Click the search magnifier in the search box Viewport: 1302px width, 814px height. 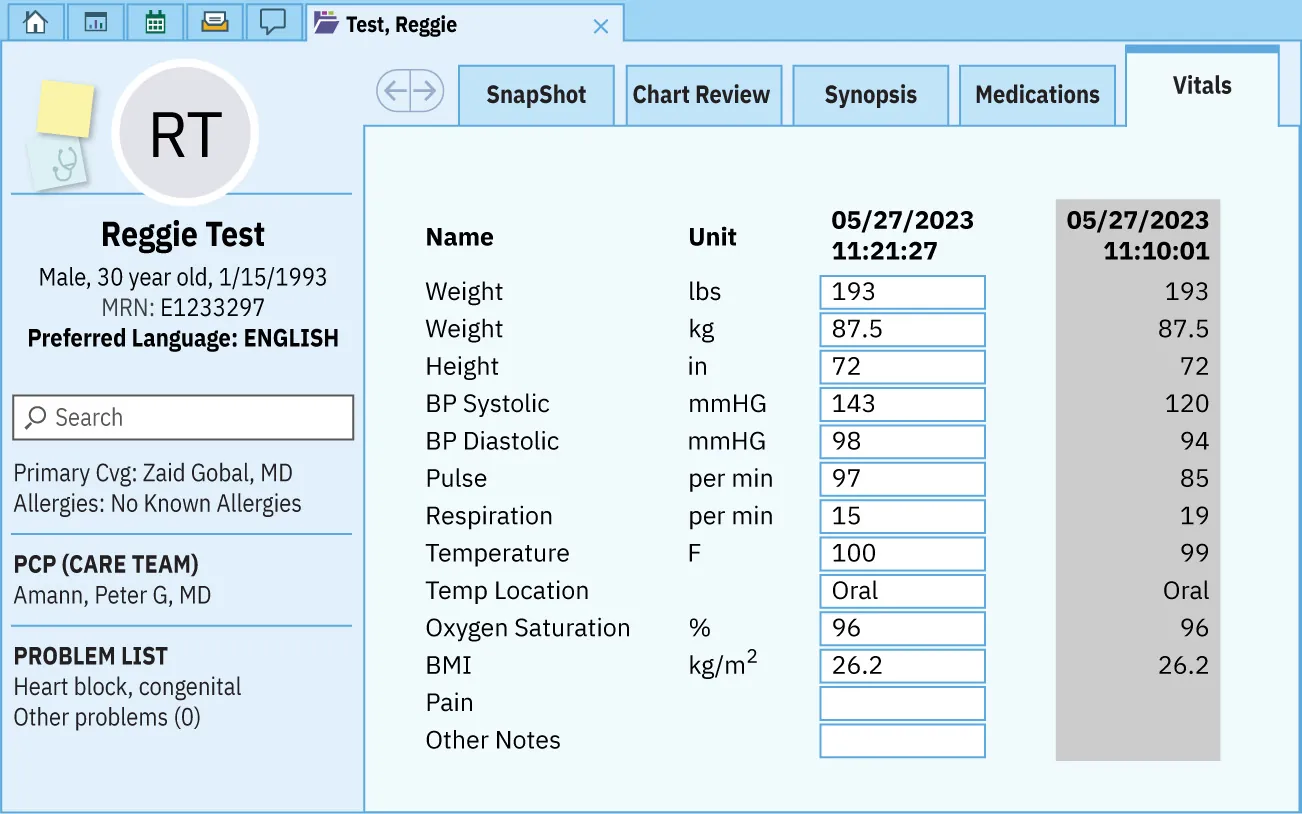coord(35,417)
